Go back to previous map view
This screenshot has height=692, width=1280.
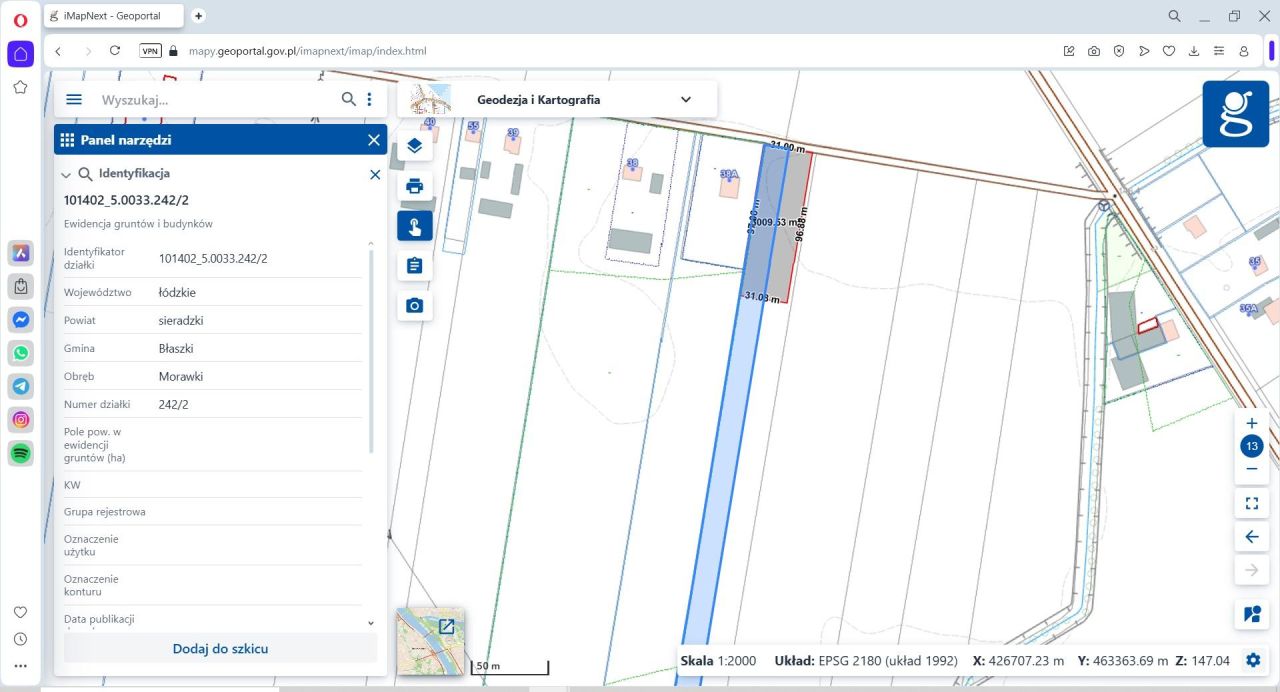(1251, 537)
